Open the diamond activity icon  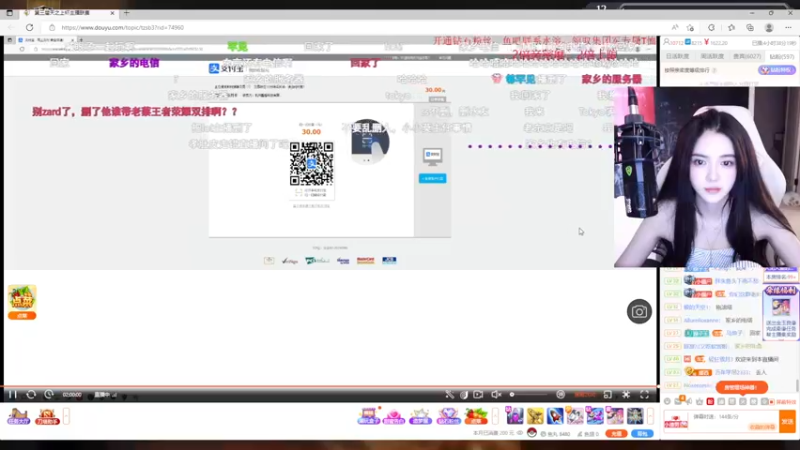click(x=448, y=416)
